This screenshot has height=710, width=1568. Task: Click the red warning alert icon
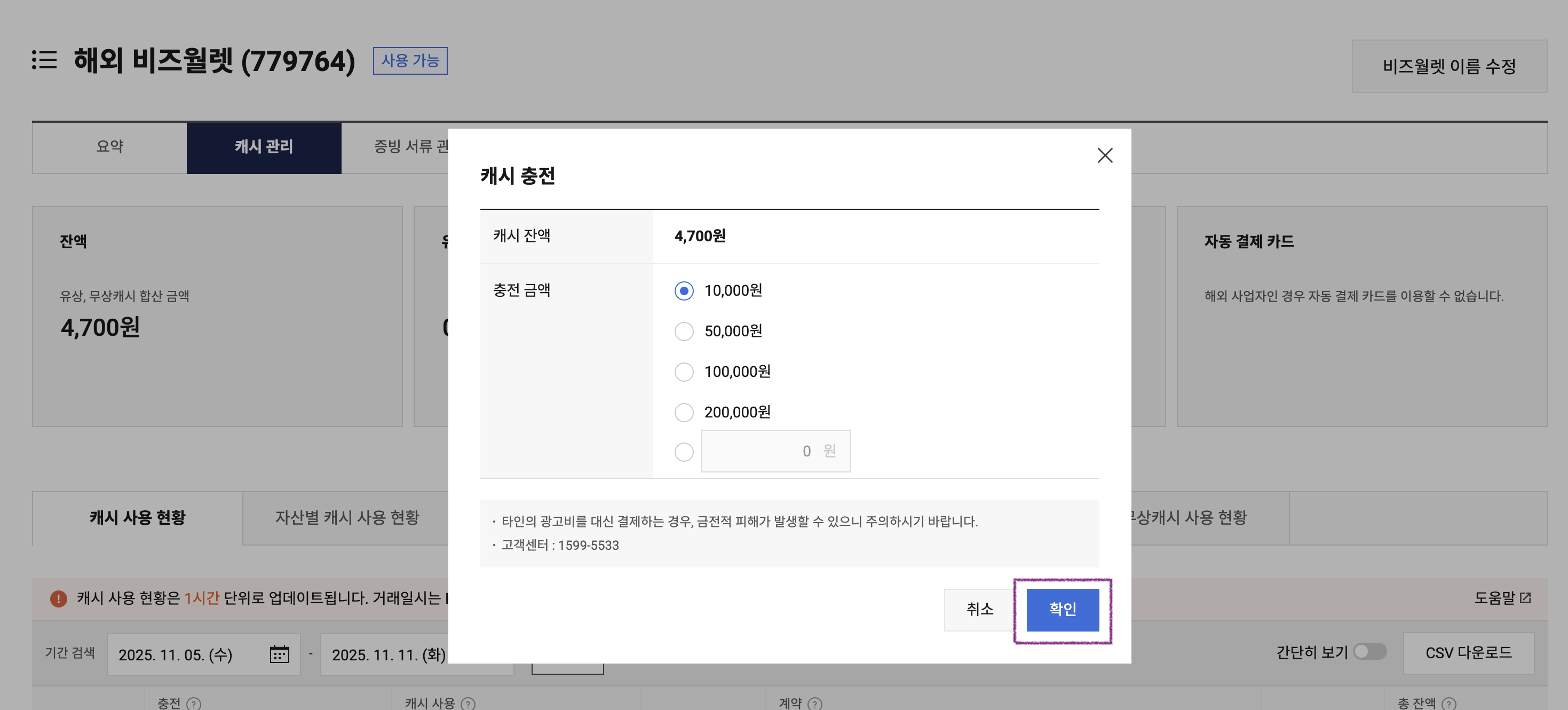pos(58,598)
